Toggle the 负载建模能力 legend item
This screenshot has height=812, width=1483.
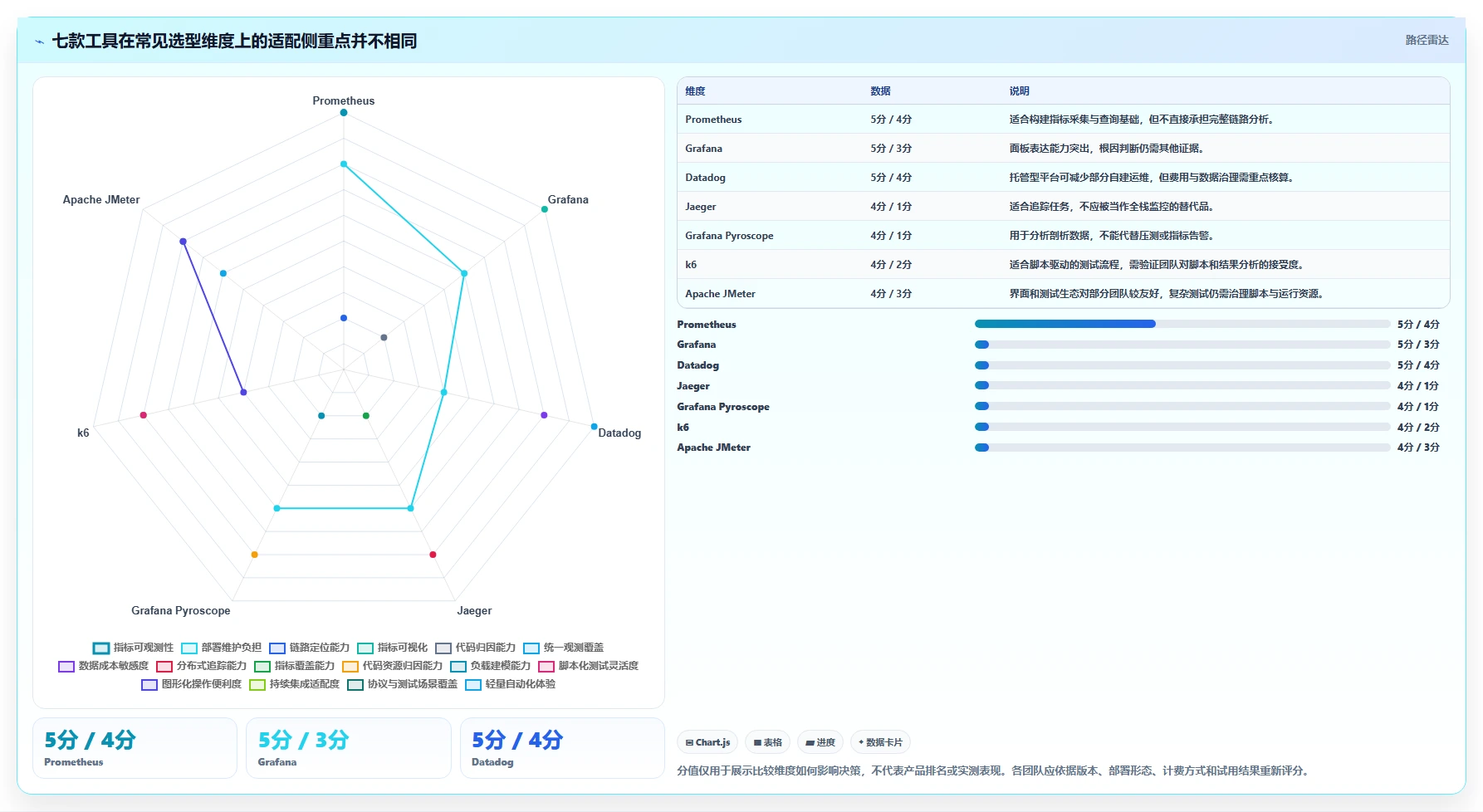click(x=490, y=666)
